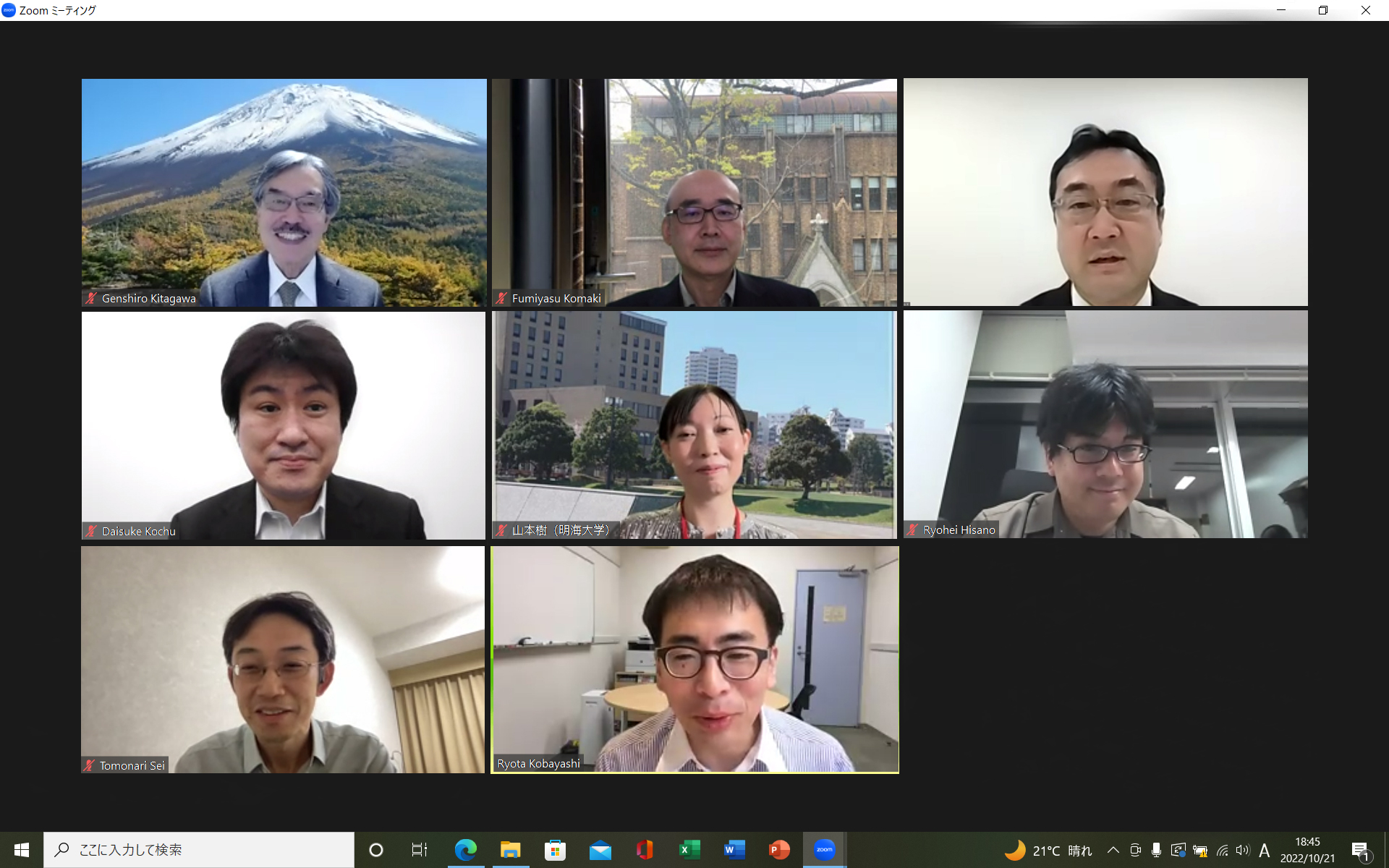Click muted mic icon beside 山本樹
Viewport: 1389px width, 868px height.
[501, 530]
